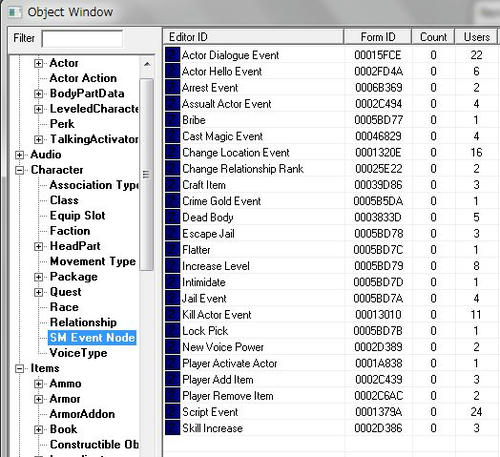
Task: Collapse the Character category
Action: [20, 170]
